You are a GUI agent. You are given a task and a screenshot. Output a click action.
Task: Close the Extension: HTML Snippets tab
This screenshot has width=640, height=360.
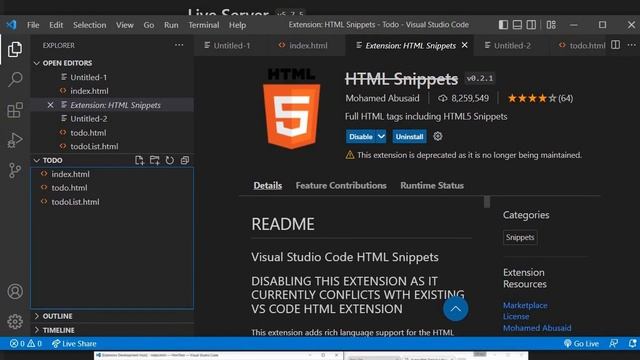click(x=464, y=45)
